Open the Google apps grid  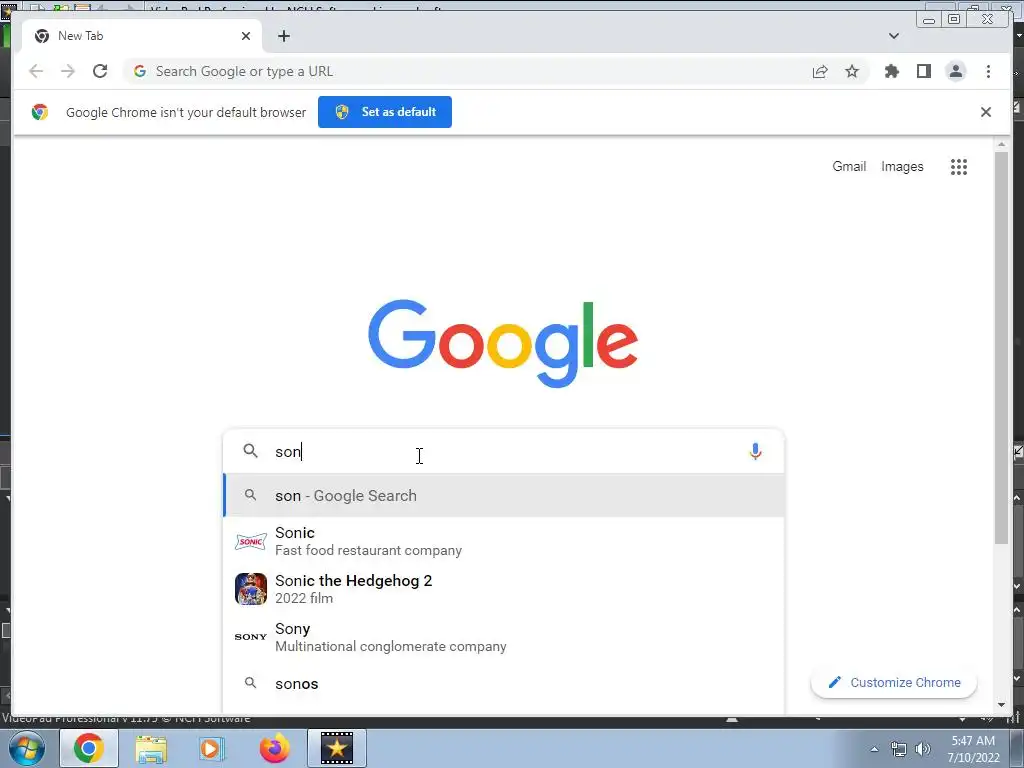[x=959, y=167]
